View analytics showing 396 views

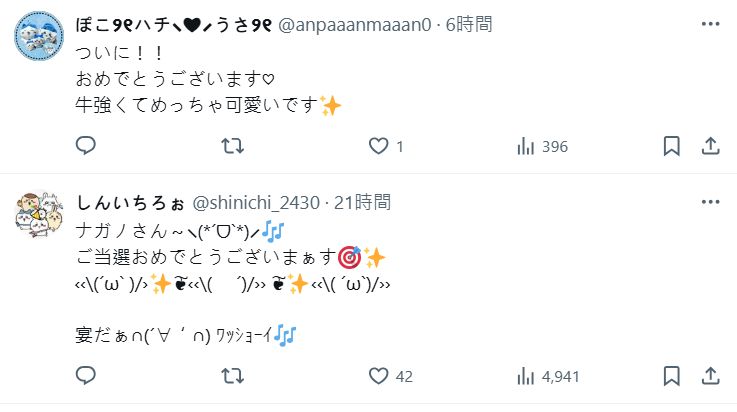(x=525, y=146)
